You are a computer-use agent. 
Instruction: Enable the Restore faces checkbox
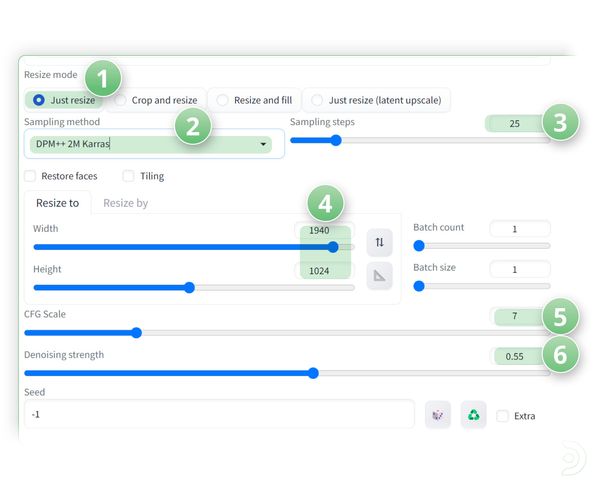(x=30, y=176)
